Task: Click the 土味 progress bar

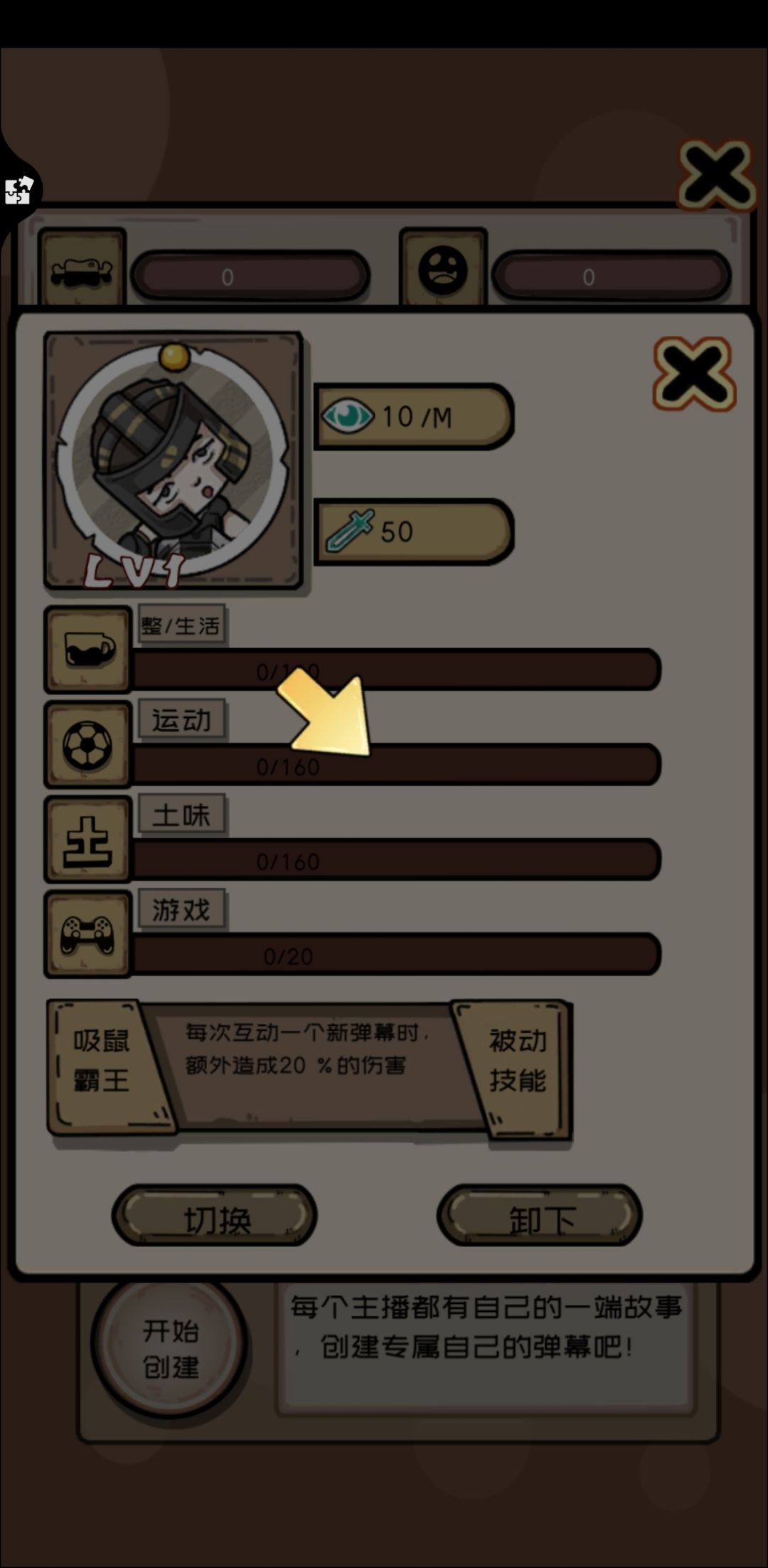Action: pyautogui.click(x=397, y=859)
